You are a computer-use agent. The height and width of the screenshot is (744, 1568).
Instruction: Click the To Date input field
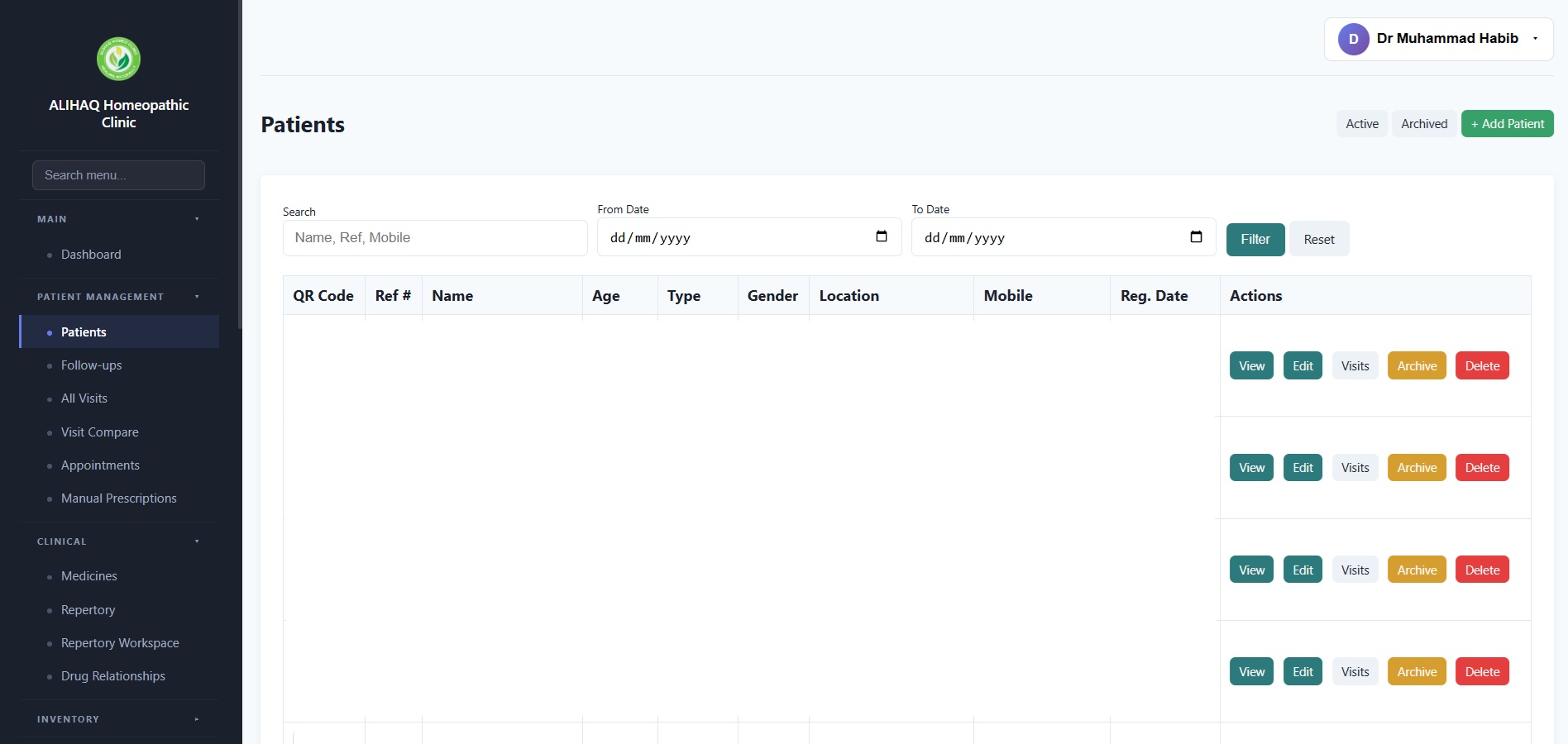click(x=1064, y=237)
